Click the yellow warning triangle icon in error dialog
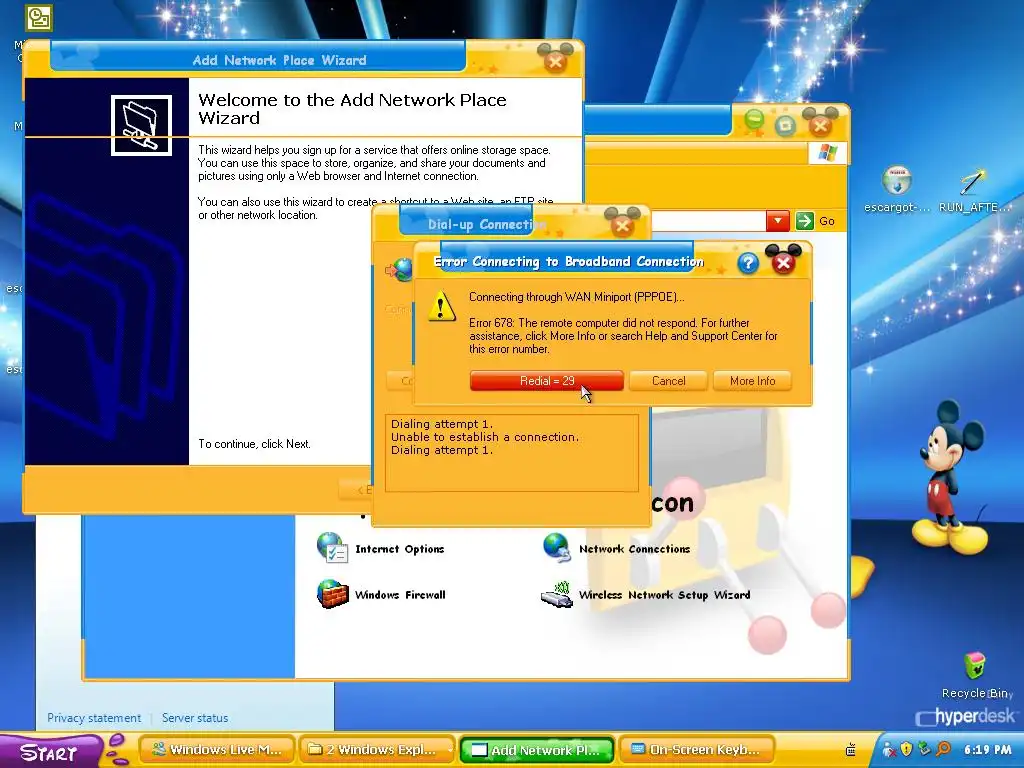Image resolution: width=1024 pixels, height=768 pixels. coord(441,307)
